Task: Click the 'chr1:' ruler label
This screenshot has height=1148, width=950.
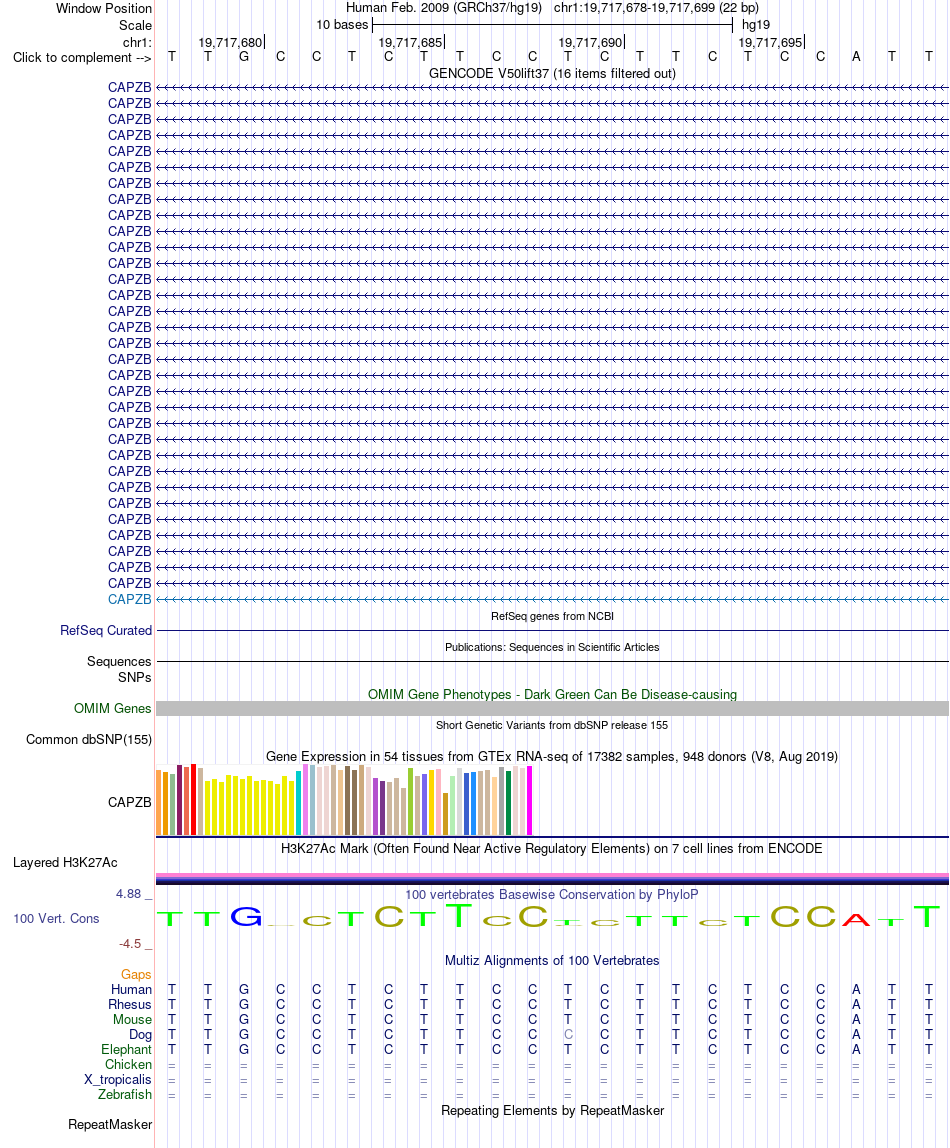Action: click(138, 42)
